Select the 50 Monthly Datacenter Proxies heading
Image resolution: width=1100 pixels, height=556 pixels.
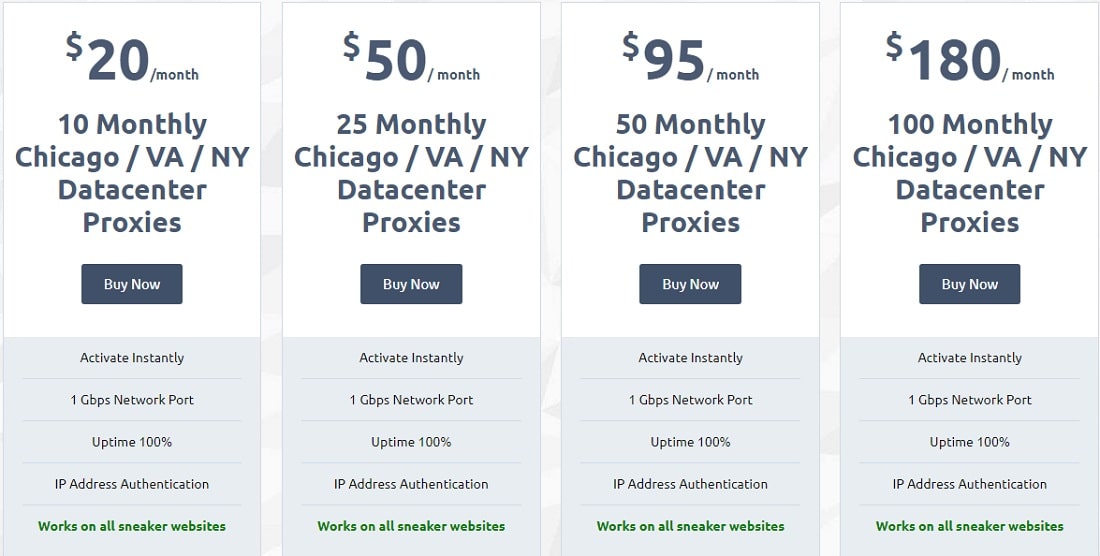690,173
